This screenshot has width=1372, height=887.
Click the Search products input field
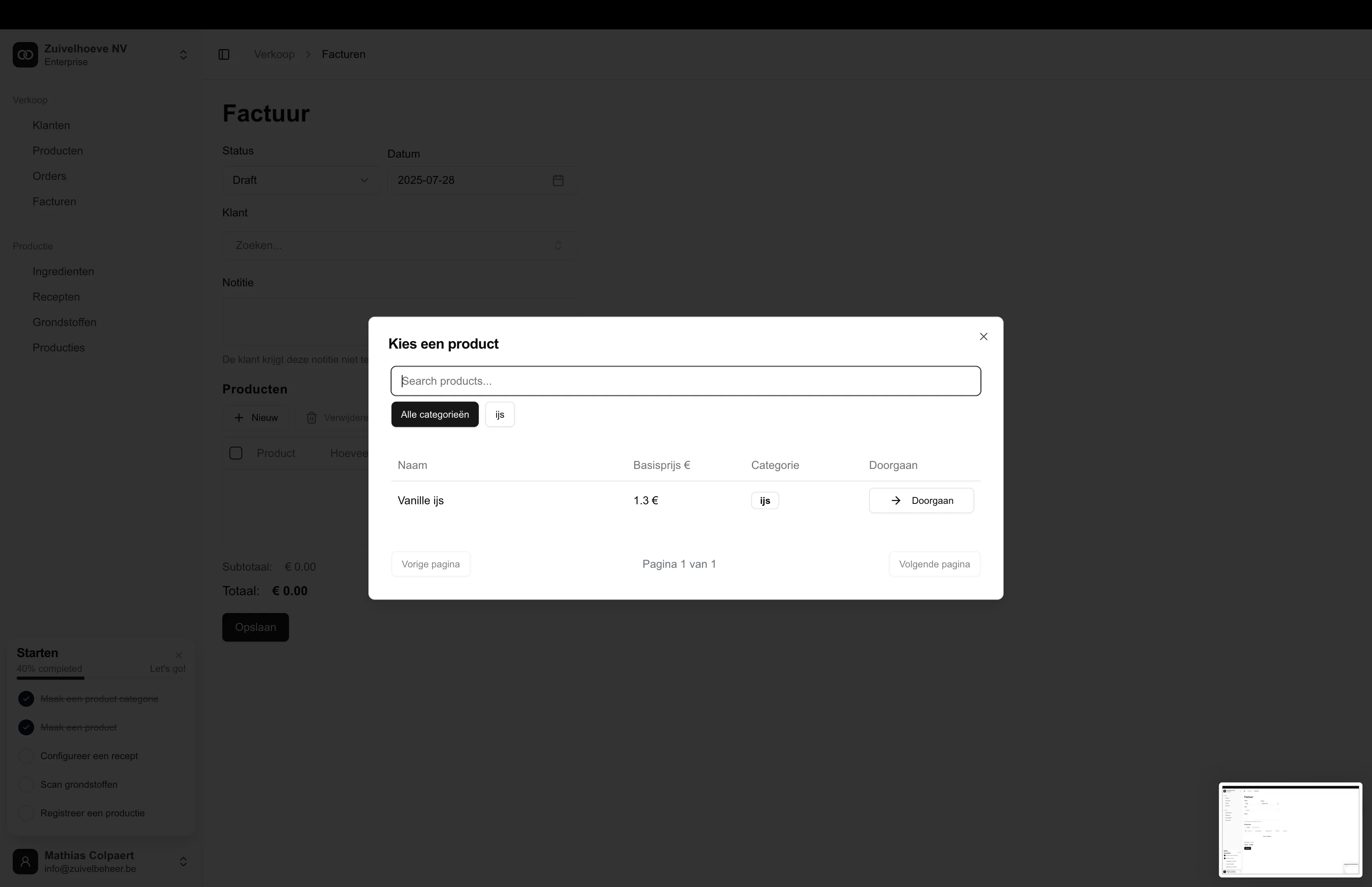coord(686,381)
